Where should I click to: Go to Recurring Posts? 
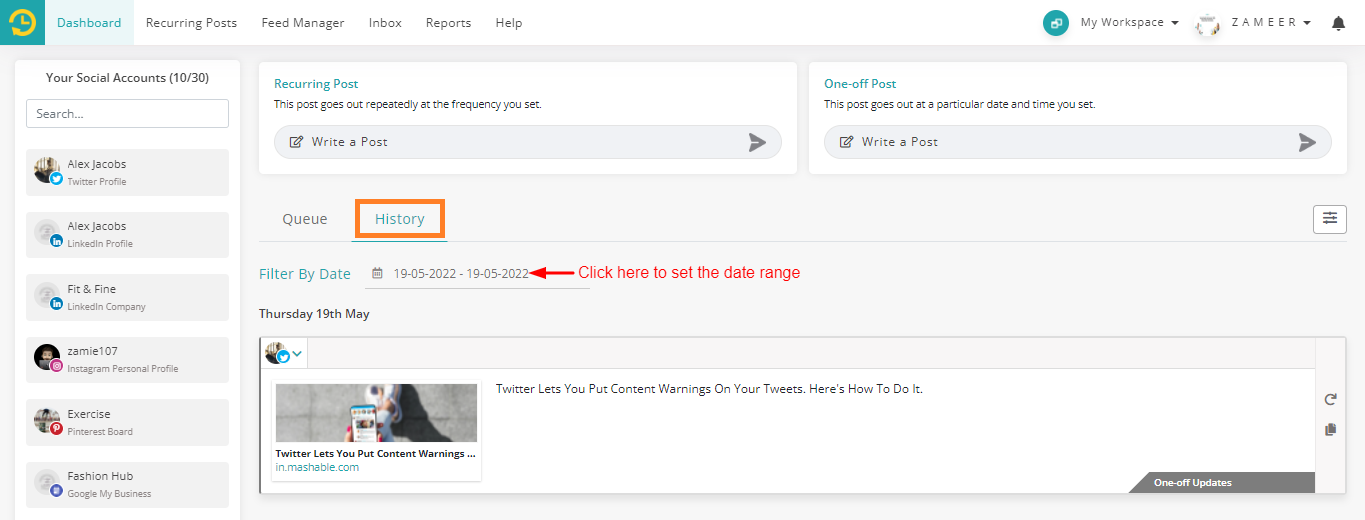click(x=191, y=22)
